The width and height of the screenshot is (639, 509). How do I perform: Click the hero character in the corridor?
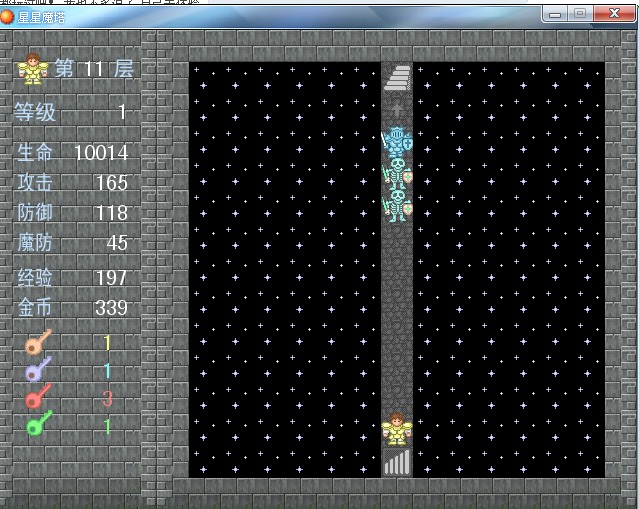tap(397, 430)
